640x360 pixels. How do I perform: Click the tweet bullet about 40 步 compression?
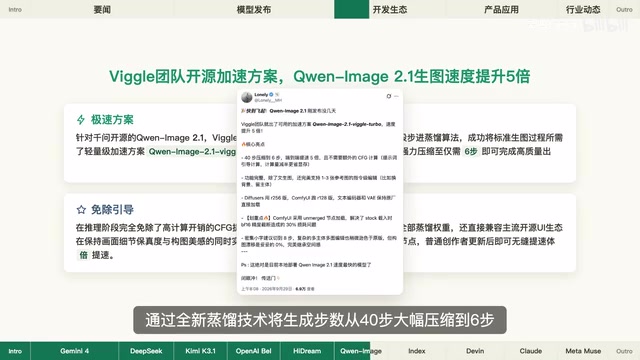pyautogui.click(x=319, y=161)
